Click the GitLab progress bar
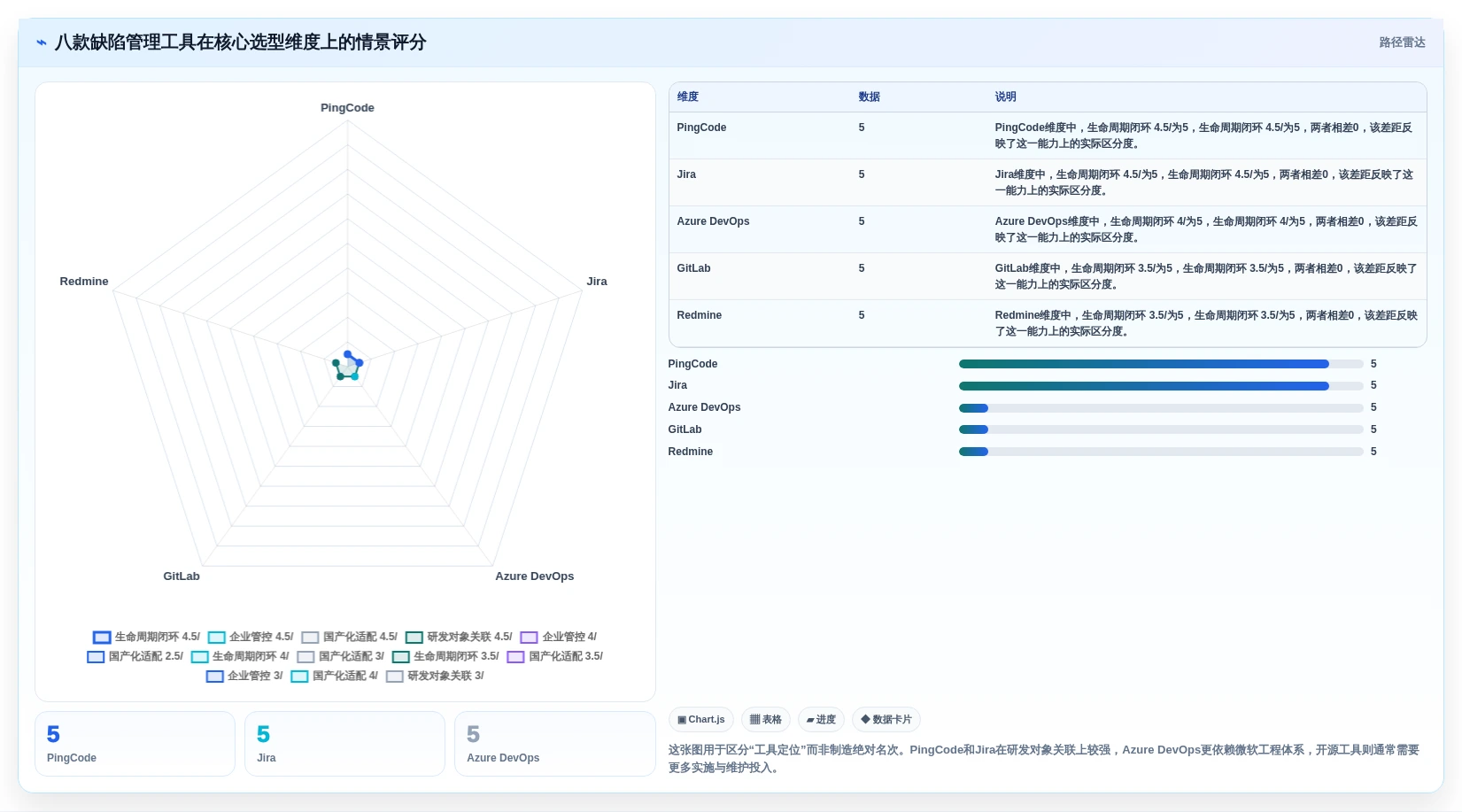 click(1161, 429)
